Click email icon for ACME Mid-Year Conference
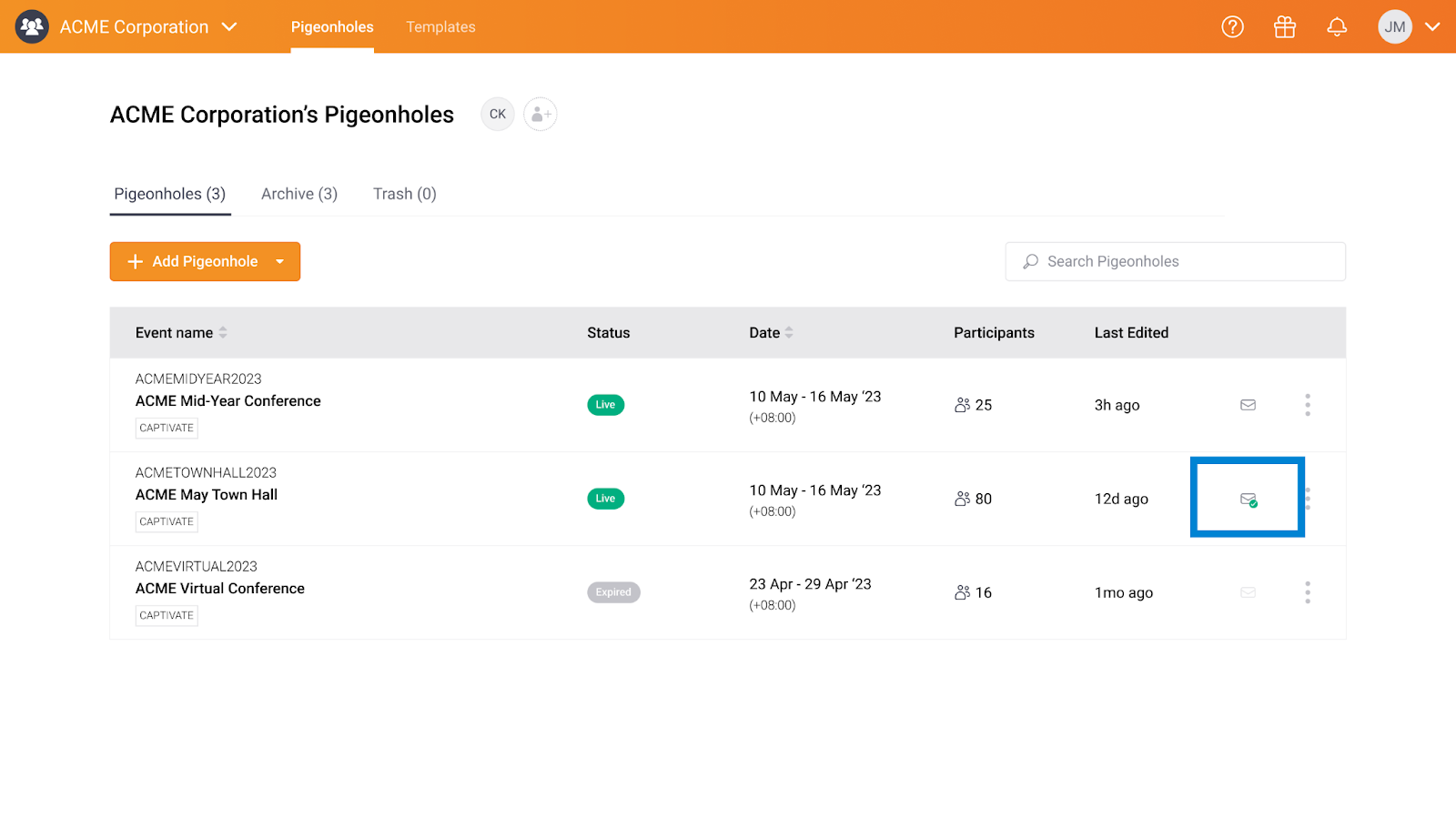This screenshot has width=1456, height=818. (1248, 405)
